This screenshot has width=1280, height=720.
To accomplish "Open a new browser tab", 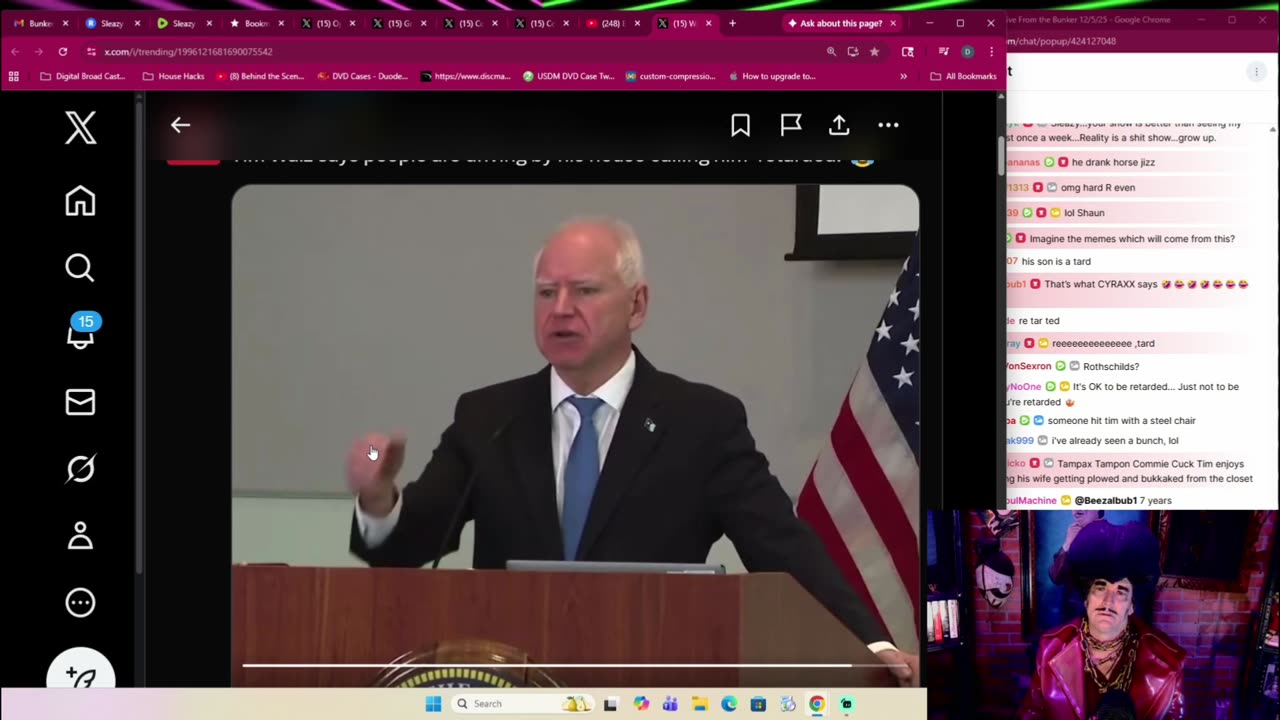I will (732, 23).
